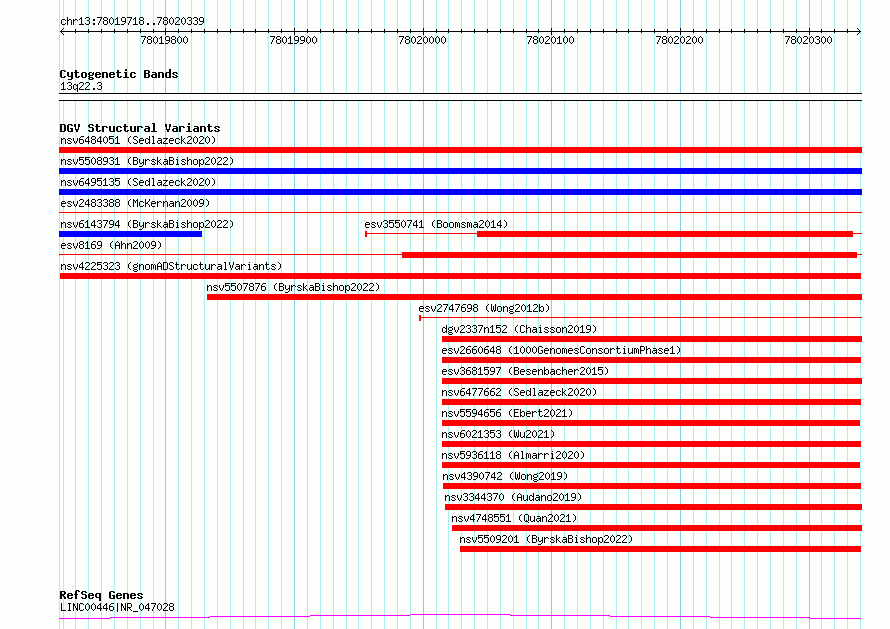The image size is (890, 629).
Task: Click the red bar under nsv3344370
Action: [653, 507]
